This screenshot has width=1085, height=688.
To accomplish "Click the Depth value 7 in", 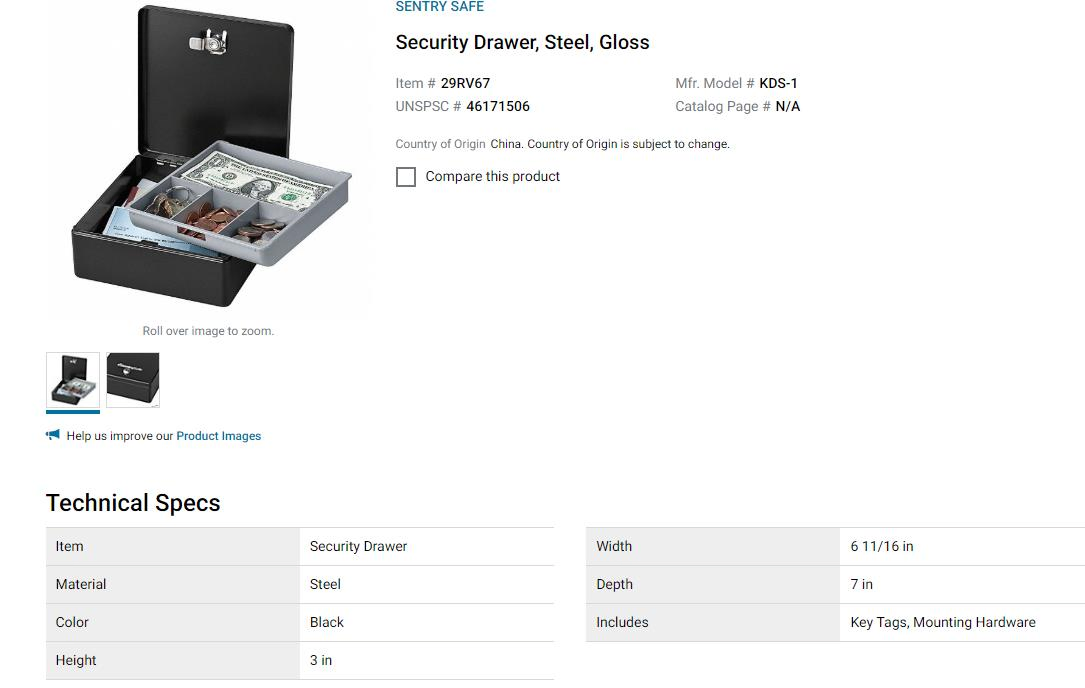I will pos(861,584).
